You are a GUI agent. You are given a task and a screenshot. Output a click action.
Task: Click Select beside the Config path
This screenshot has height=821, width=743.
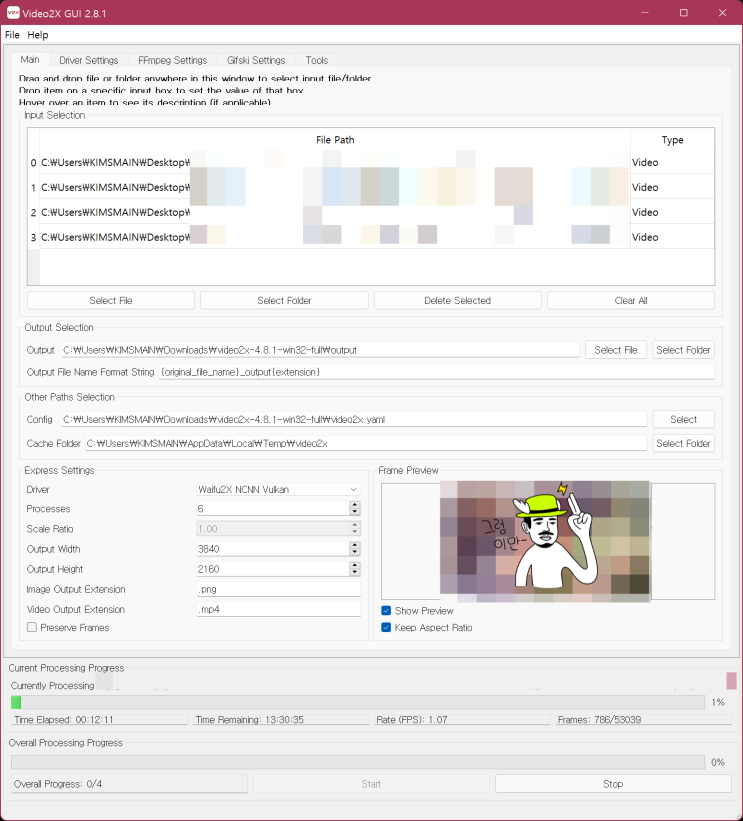(x=683, y=419)
